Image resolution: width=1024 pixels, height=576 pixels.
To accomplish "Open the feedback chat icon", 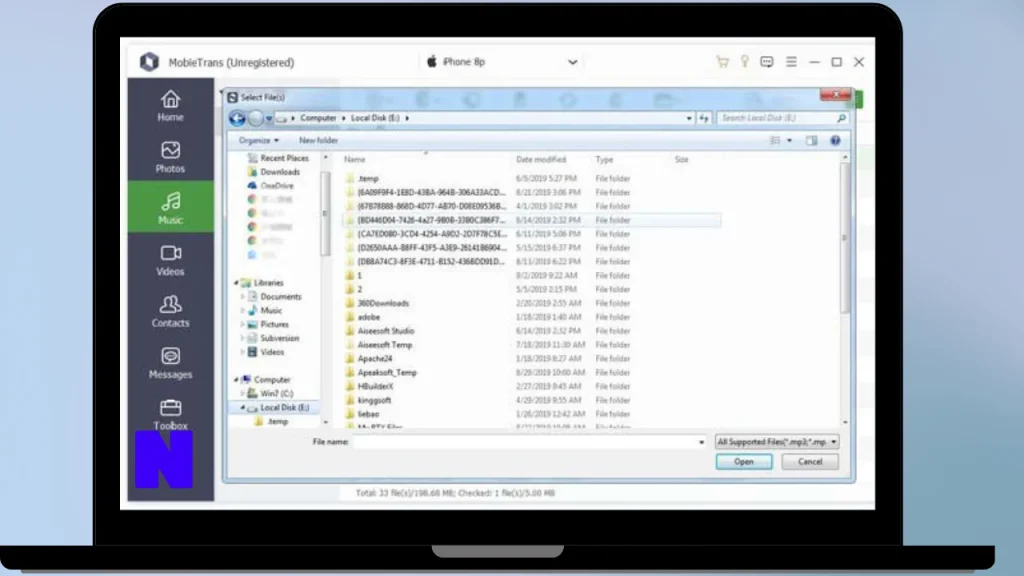I will [767, 62].
